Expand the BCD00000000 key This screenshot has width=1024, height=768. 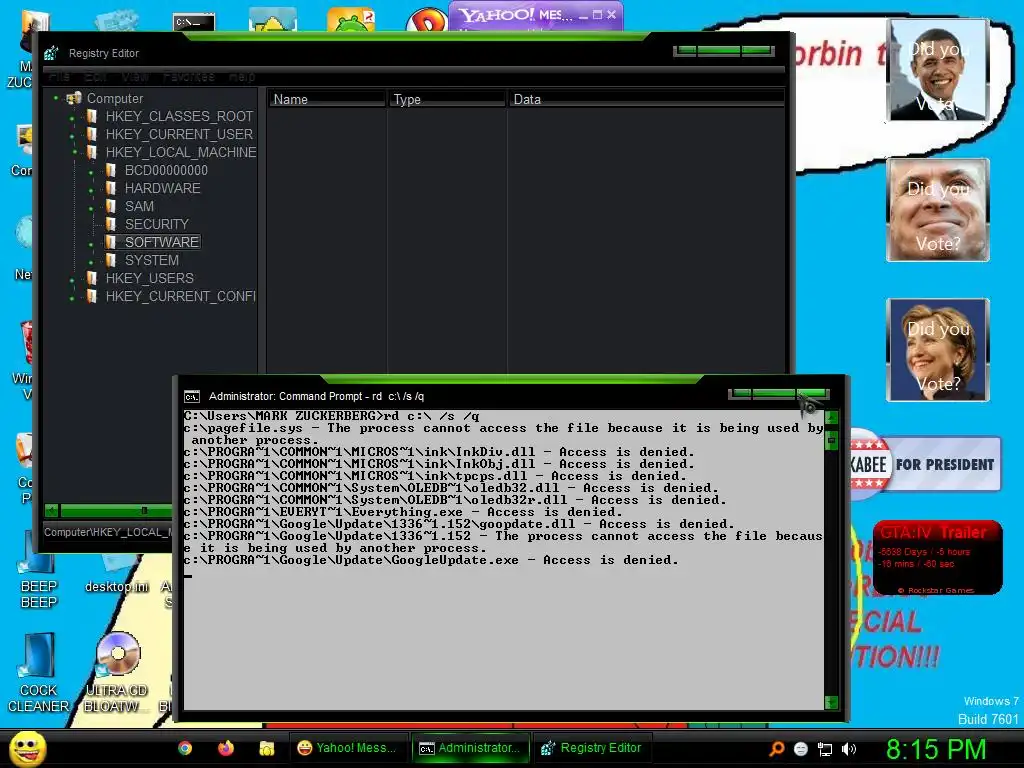[x=91, y=172]
